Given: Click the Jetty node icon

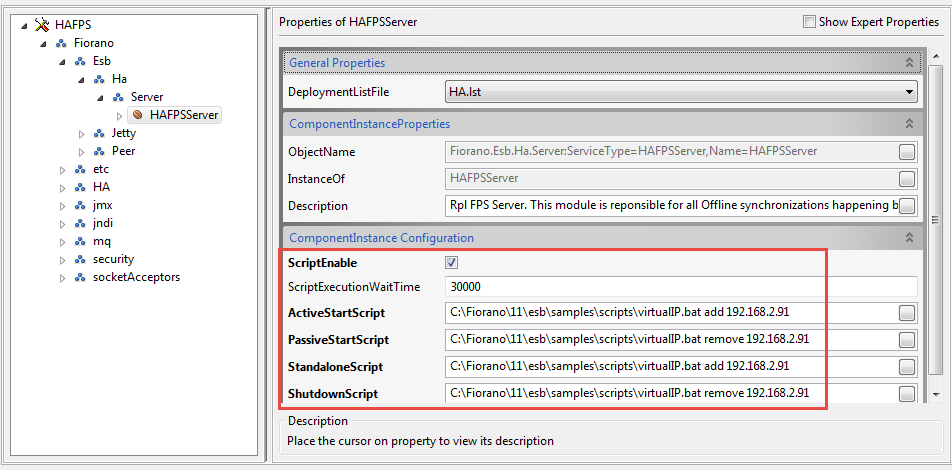Looking at the screenshot, I should tap(99, 133).
